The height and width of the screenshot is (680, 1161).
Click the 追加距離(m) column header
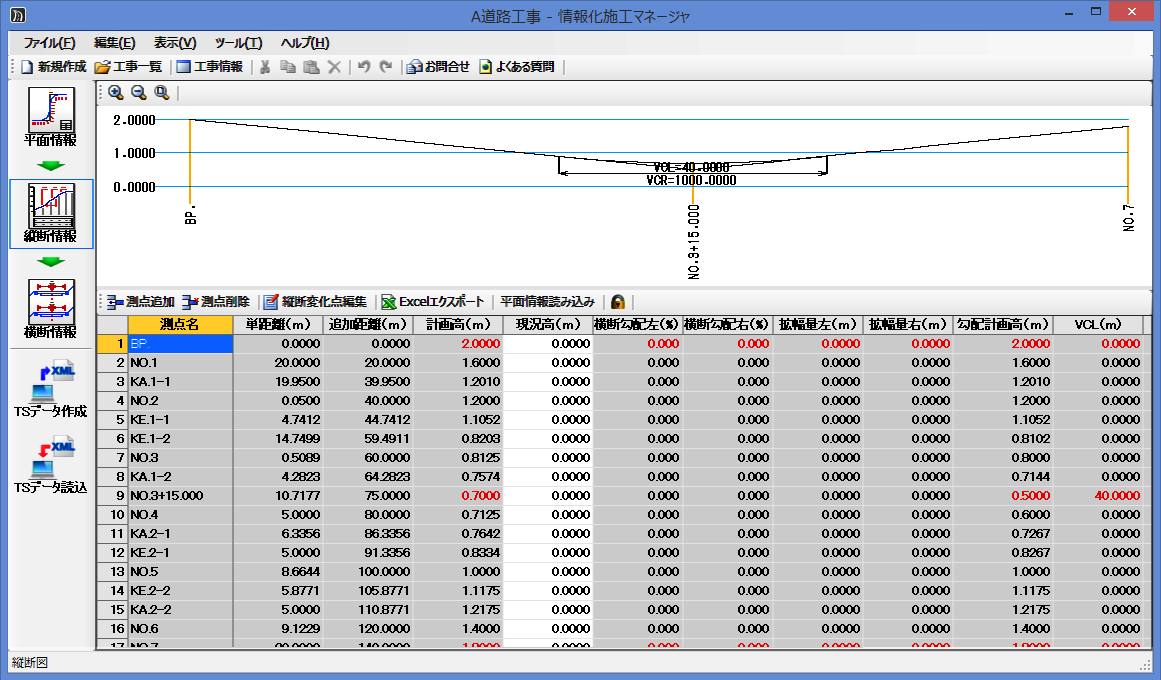point(368,324)
